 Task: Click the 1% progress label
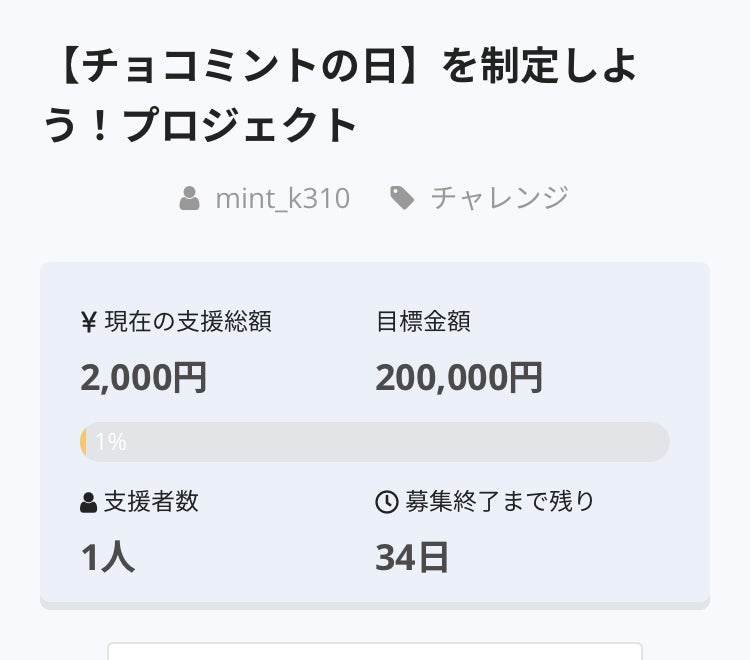point(111,442)
